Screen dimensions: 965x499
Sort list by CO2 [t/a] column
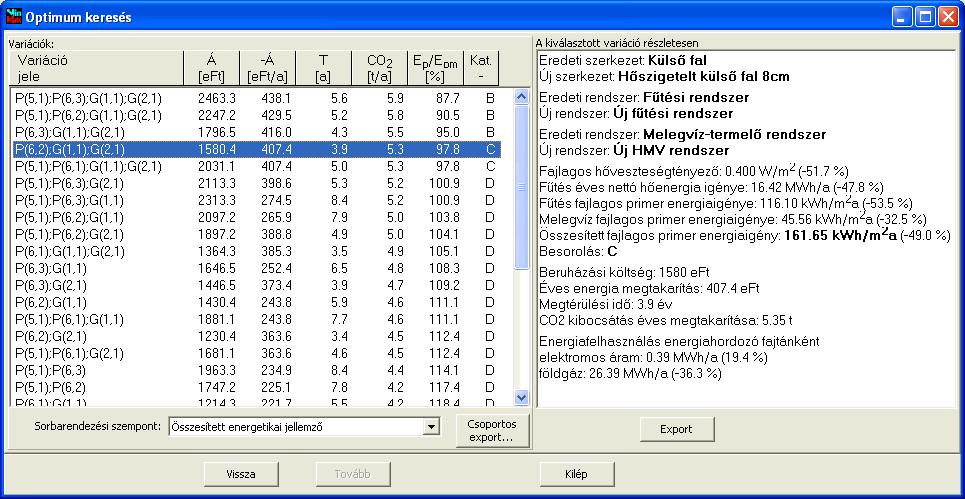pyautogui.click(x=379, y=68)
